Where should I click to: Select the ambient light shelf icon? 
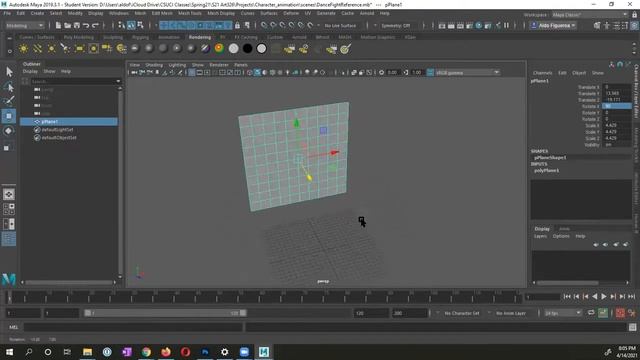point(24,49)
